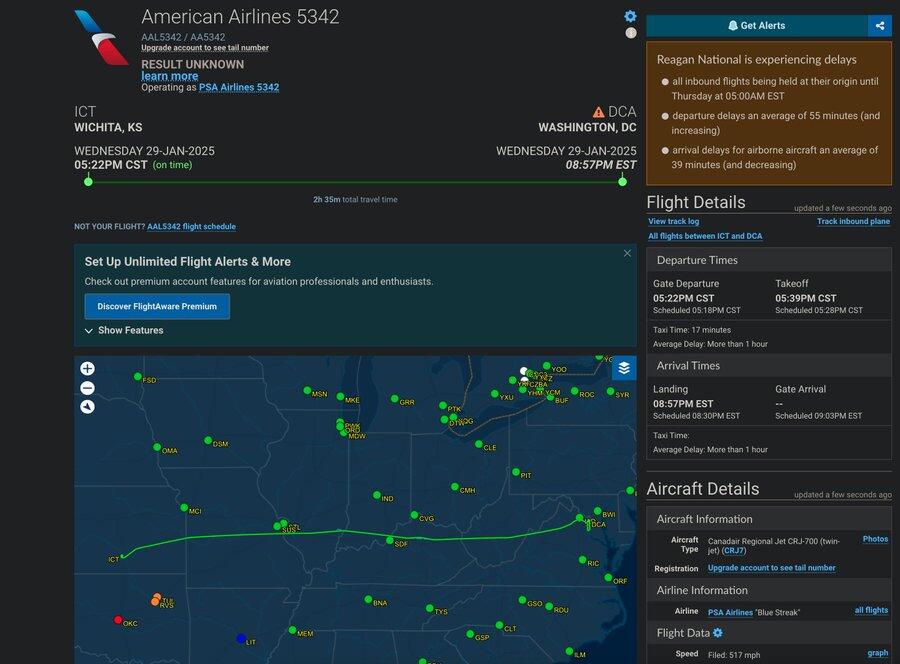
Task: Open the map layers selector
Action: (624, 368)
